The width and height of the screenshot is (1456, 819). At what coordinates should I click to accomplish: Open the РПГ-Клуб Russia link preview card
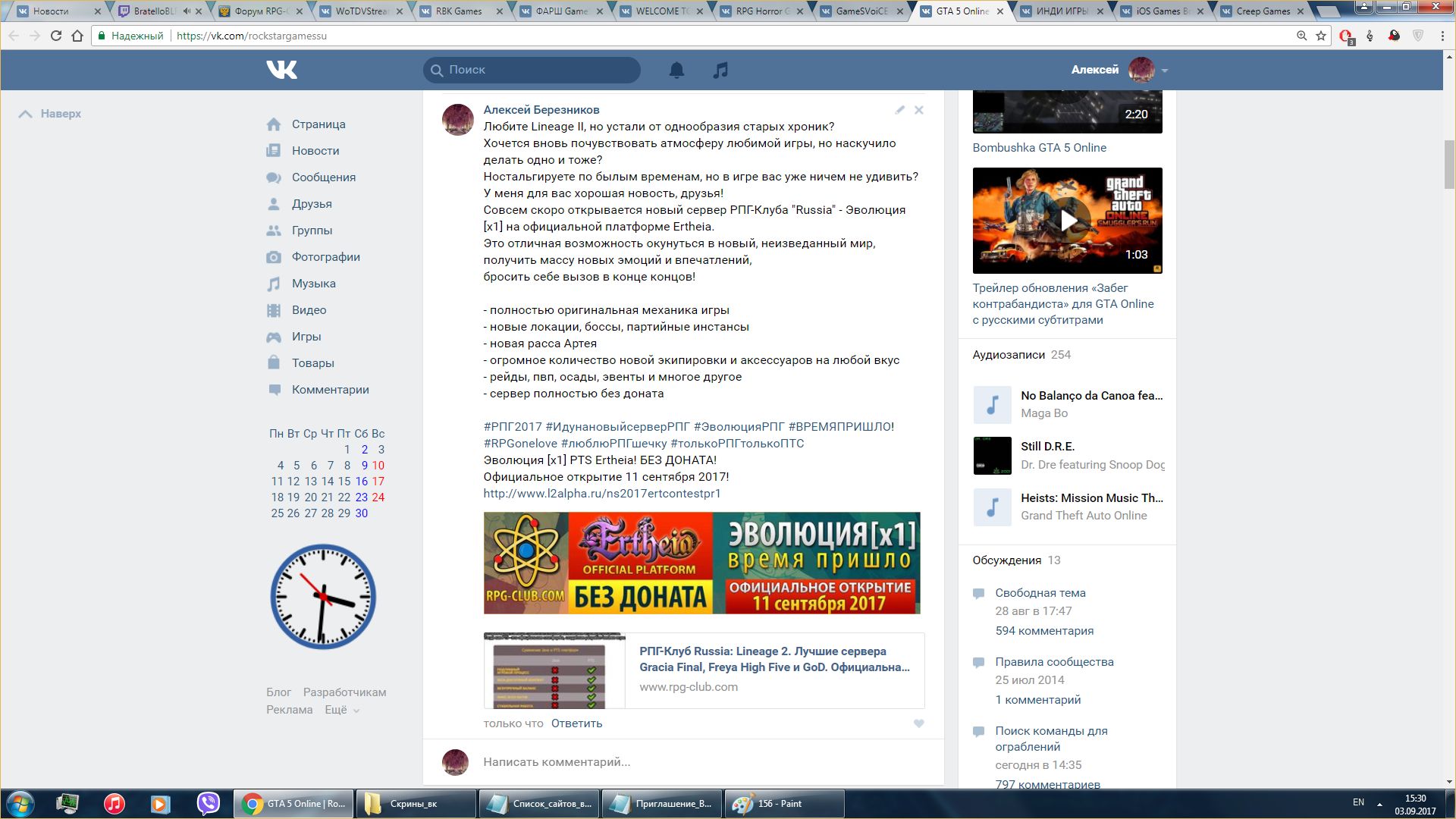(704, 670)
